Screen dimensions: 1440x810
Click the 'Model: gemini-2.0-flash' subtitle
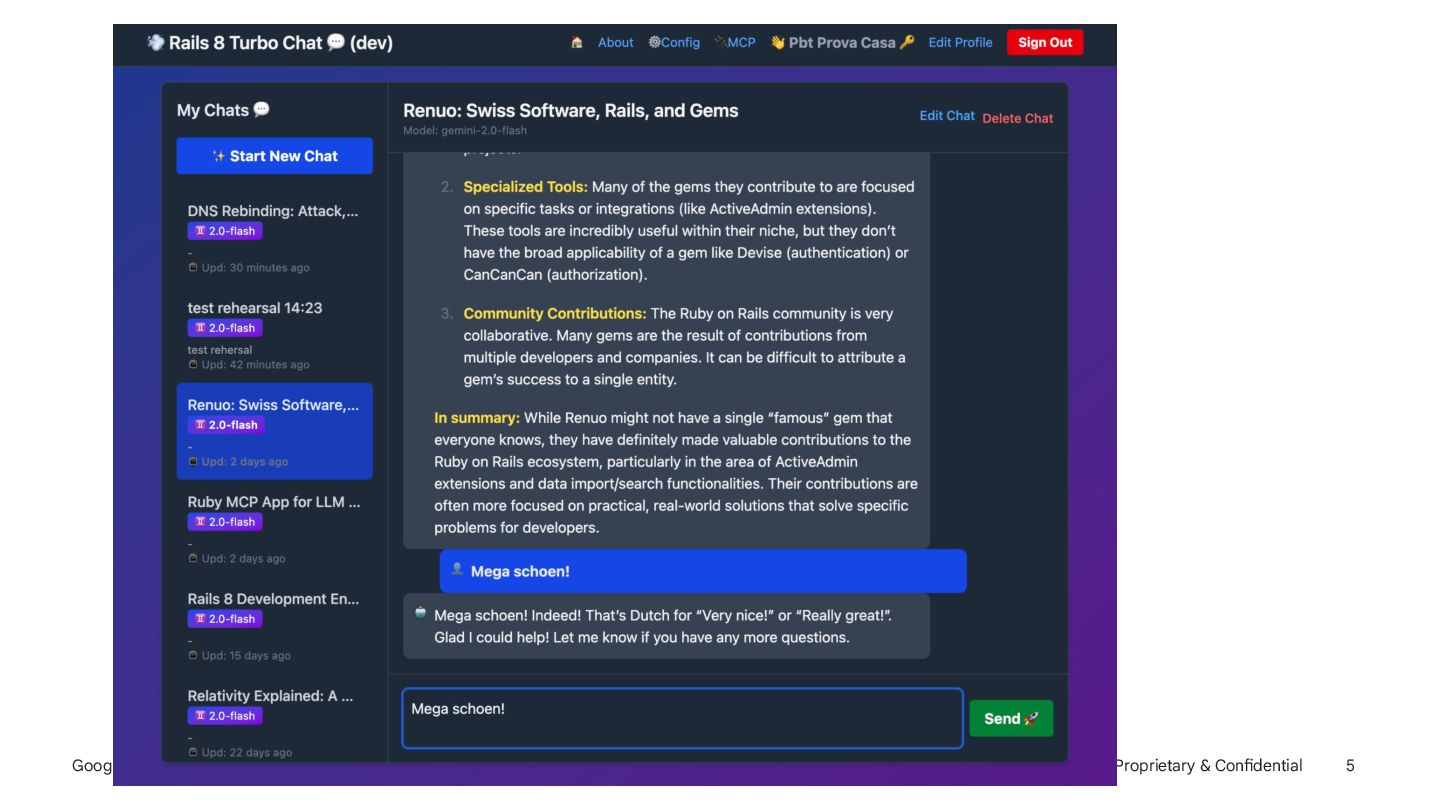tap(465, 130)
